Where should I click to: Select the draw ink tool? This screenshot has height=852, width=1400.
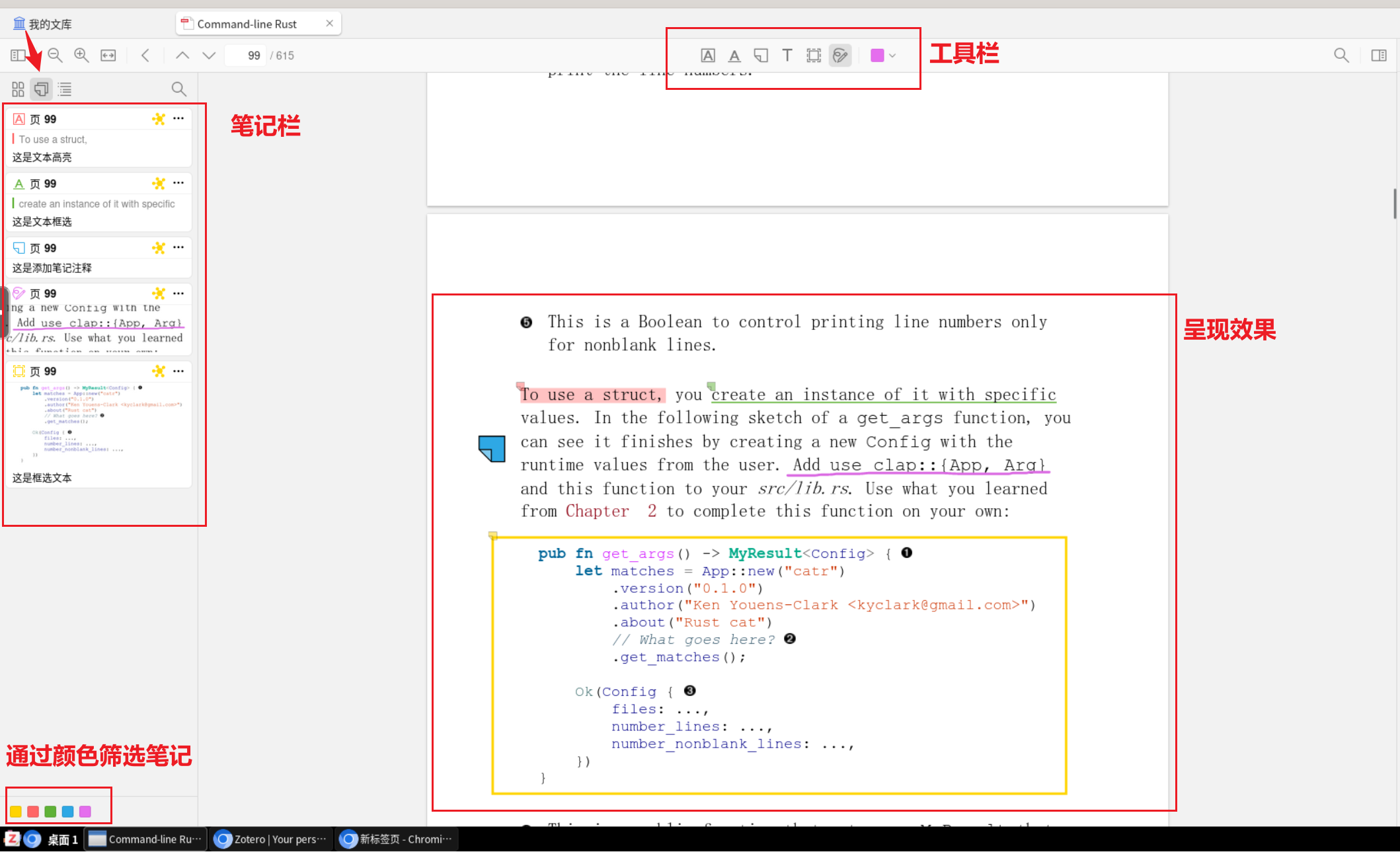click(840, 56)
